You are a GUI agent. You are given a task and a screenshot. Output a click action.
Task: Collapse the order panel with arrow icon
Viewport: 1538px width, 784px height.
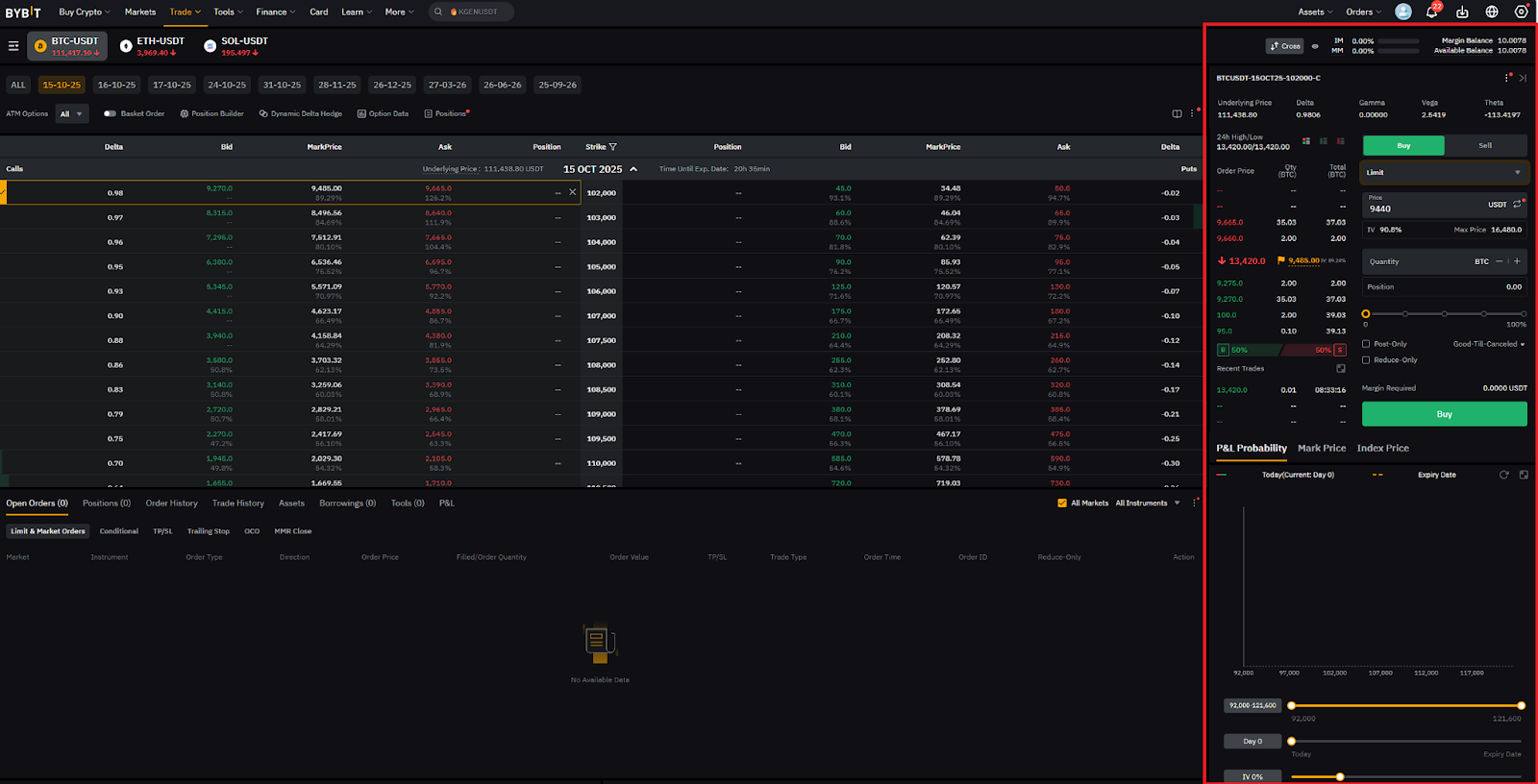[1523, 78]
